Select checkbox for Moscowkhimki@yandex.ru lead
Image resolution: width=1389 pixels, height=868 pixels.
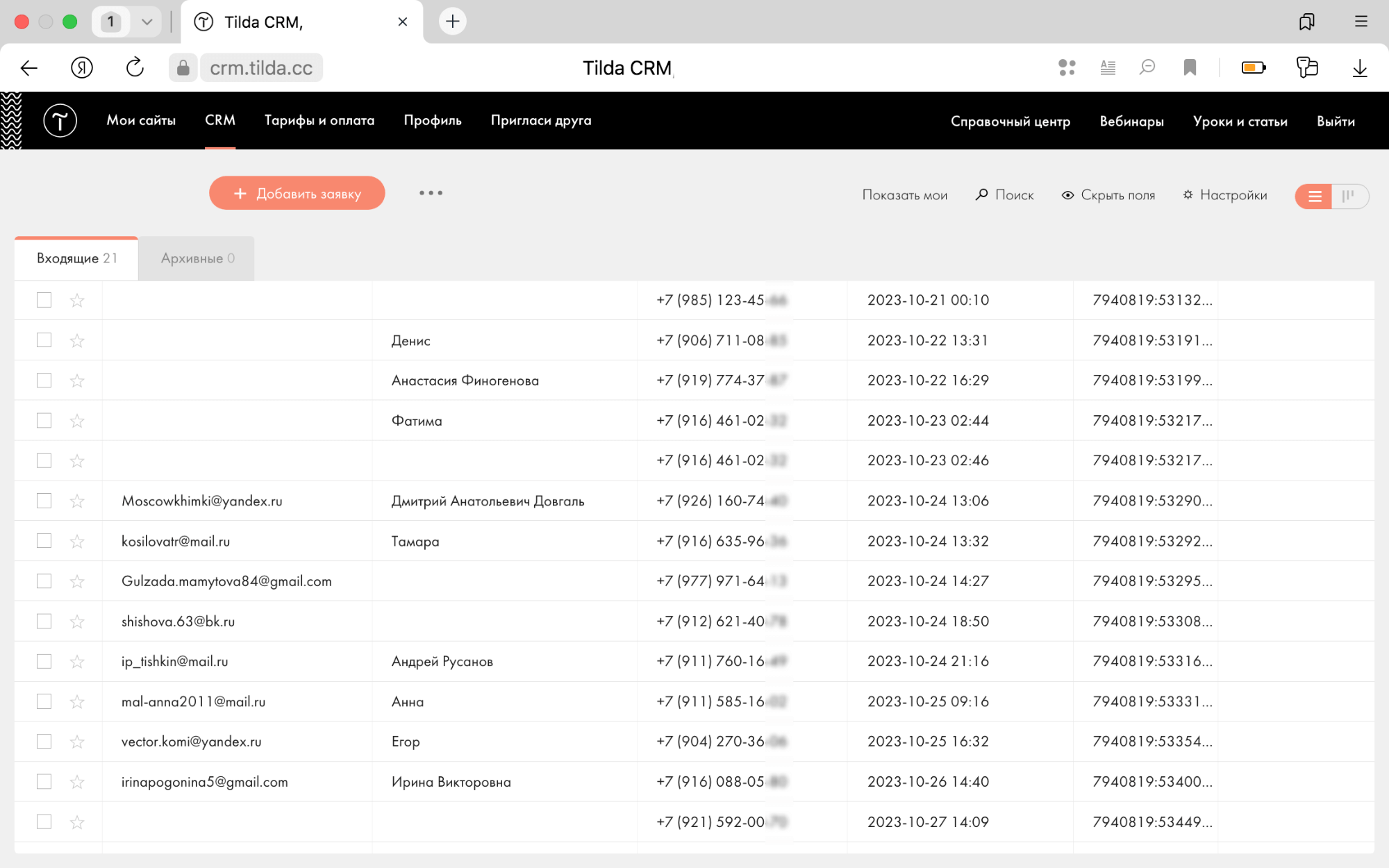(44, 501)
